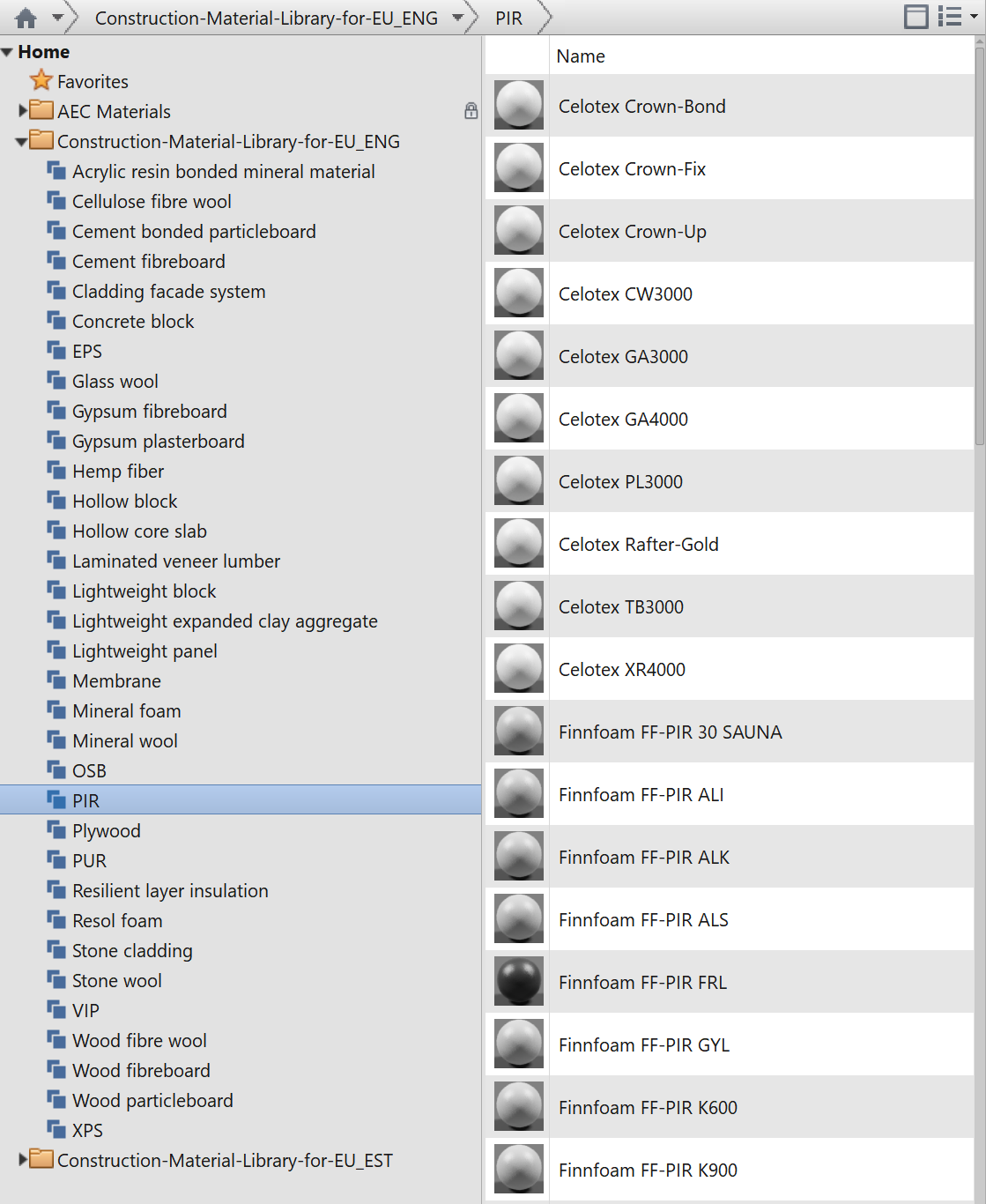Viewport: 986px width, 1204px height.
Task: Click the EU_EST library folder icon
Action: coord(41,1159)
